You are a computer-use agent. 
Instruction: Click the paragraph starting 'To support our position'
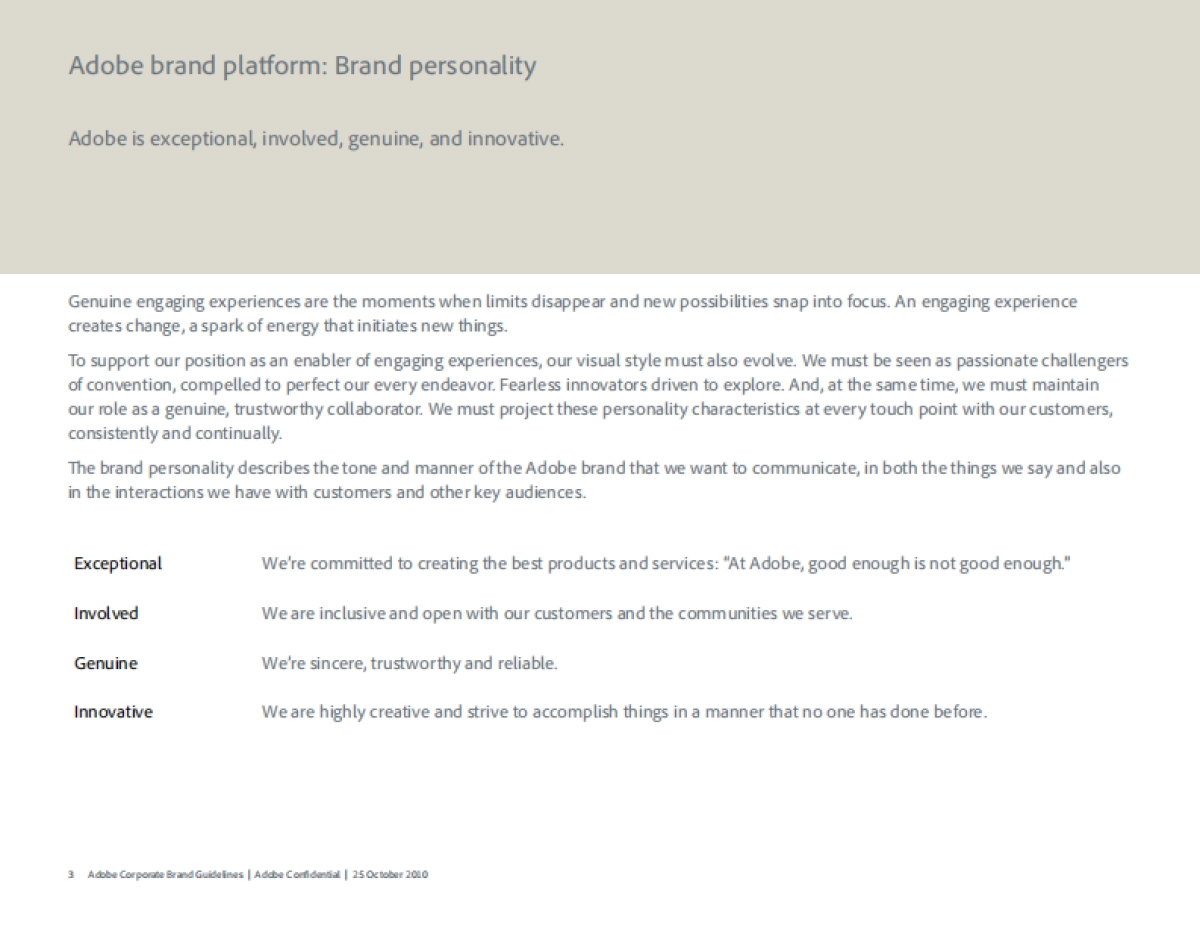tap(597, 397)
